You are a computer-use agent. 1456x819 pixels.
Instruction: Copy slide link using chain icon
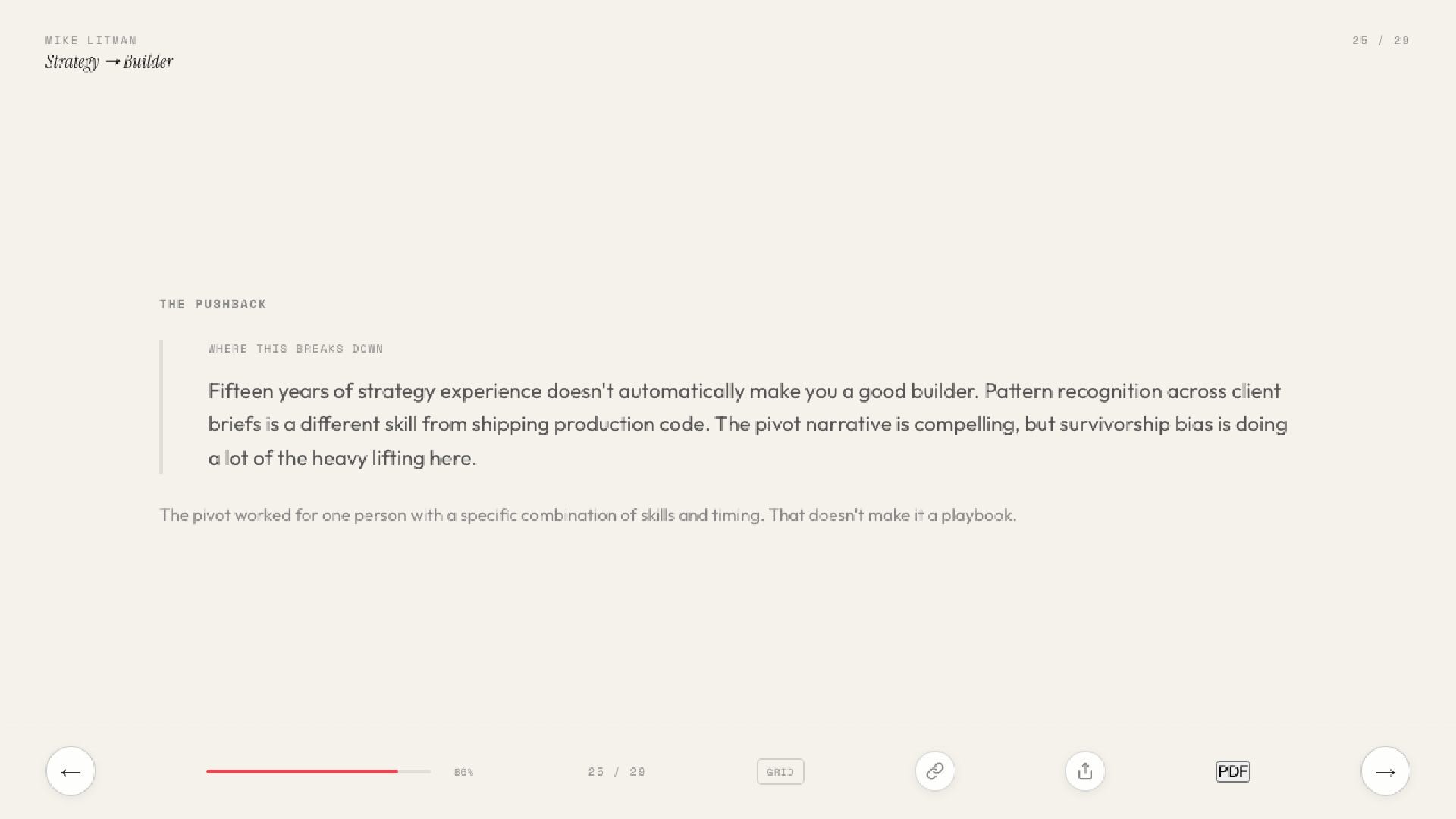pyautogui.click(x=935, y=771)
